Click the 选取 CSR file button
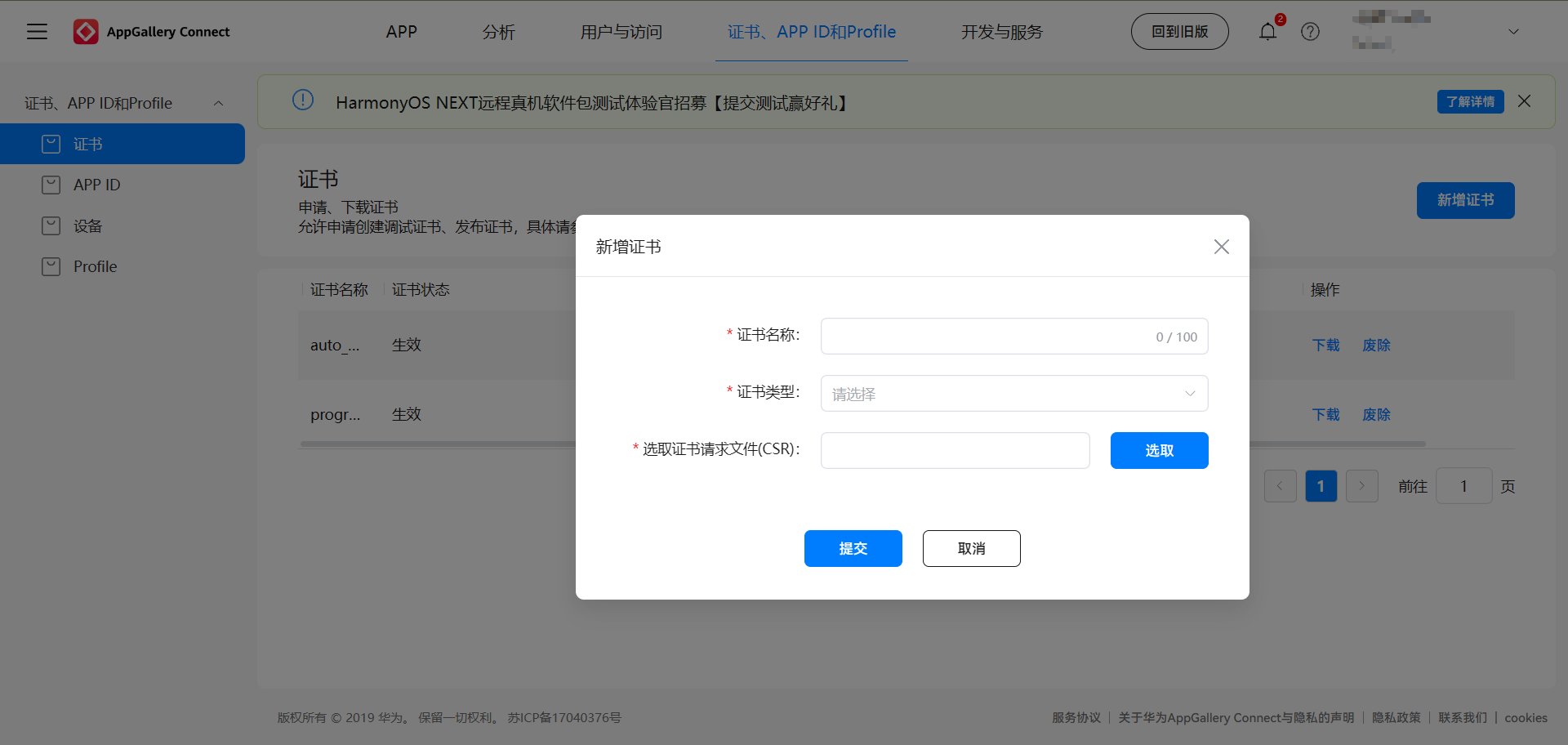Image resolution: width=1568 pixels, height=745 pixels. point(1159,451)
